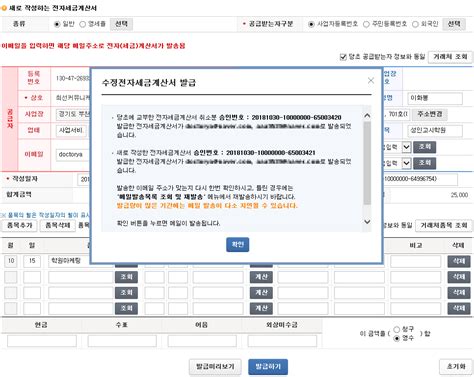Click the dialog scrollbar down arrow
Screen dimensions: 474x377
367,222
